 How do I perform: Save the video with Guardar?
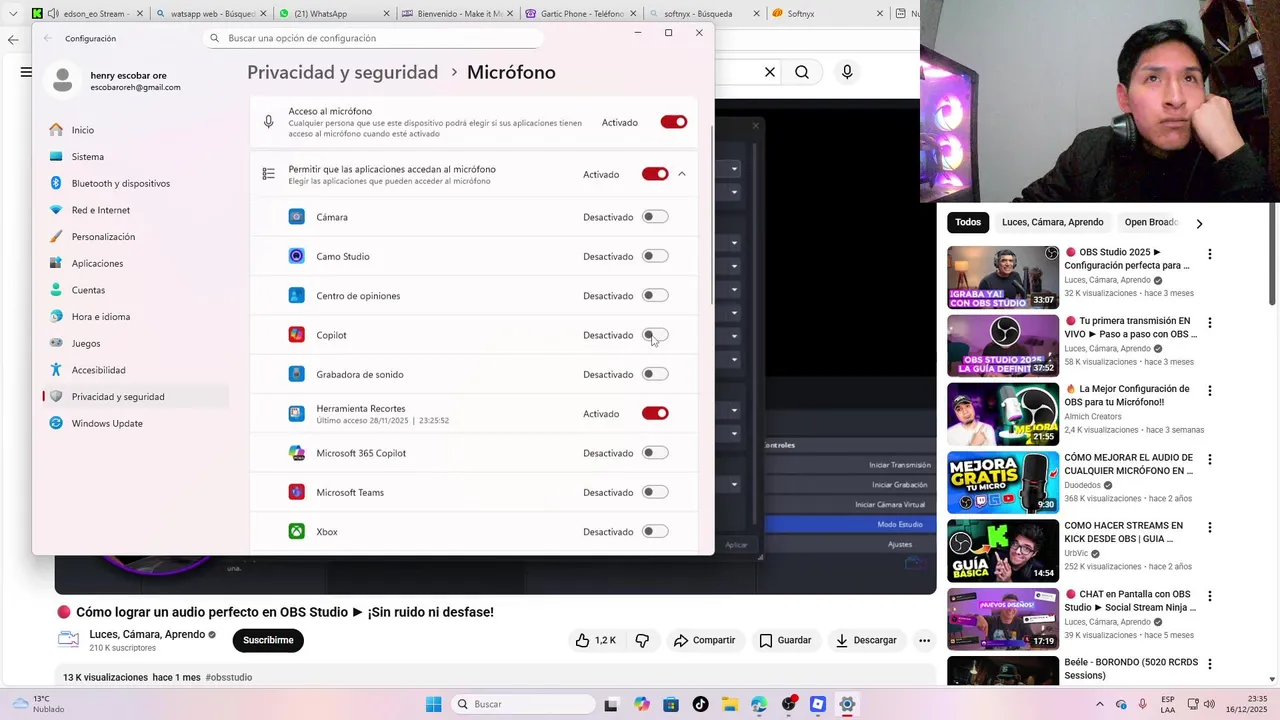point(785,640)
